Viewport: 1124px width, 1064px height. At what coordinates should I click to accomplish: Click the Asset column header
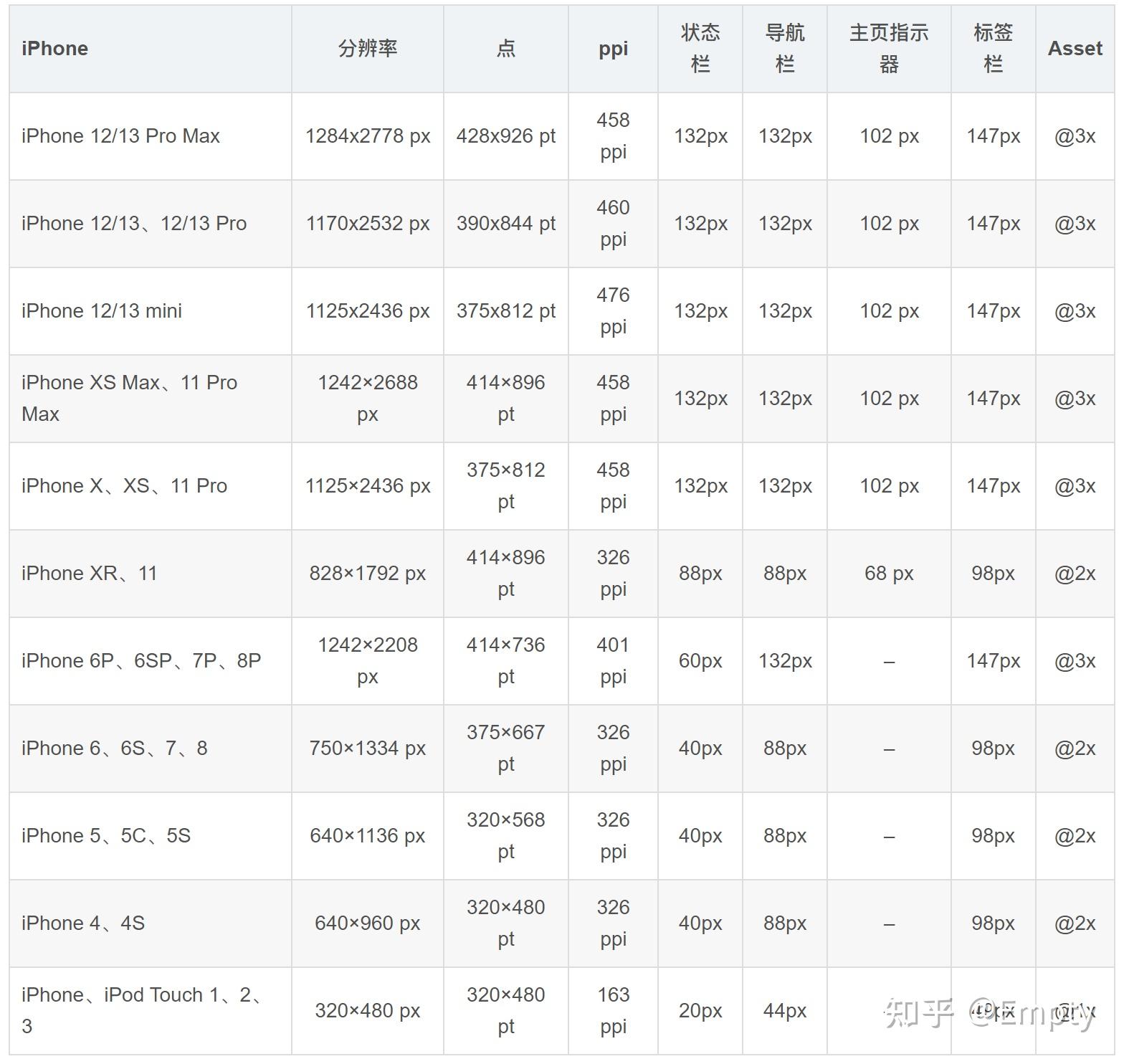pyautogui.click(x=1075, y=49)
